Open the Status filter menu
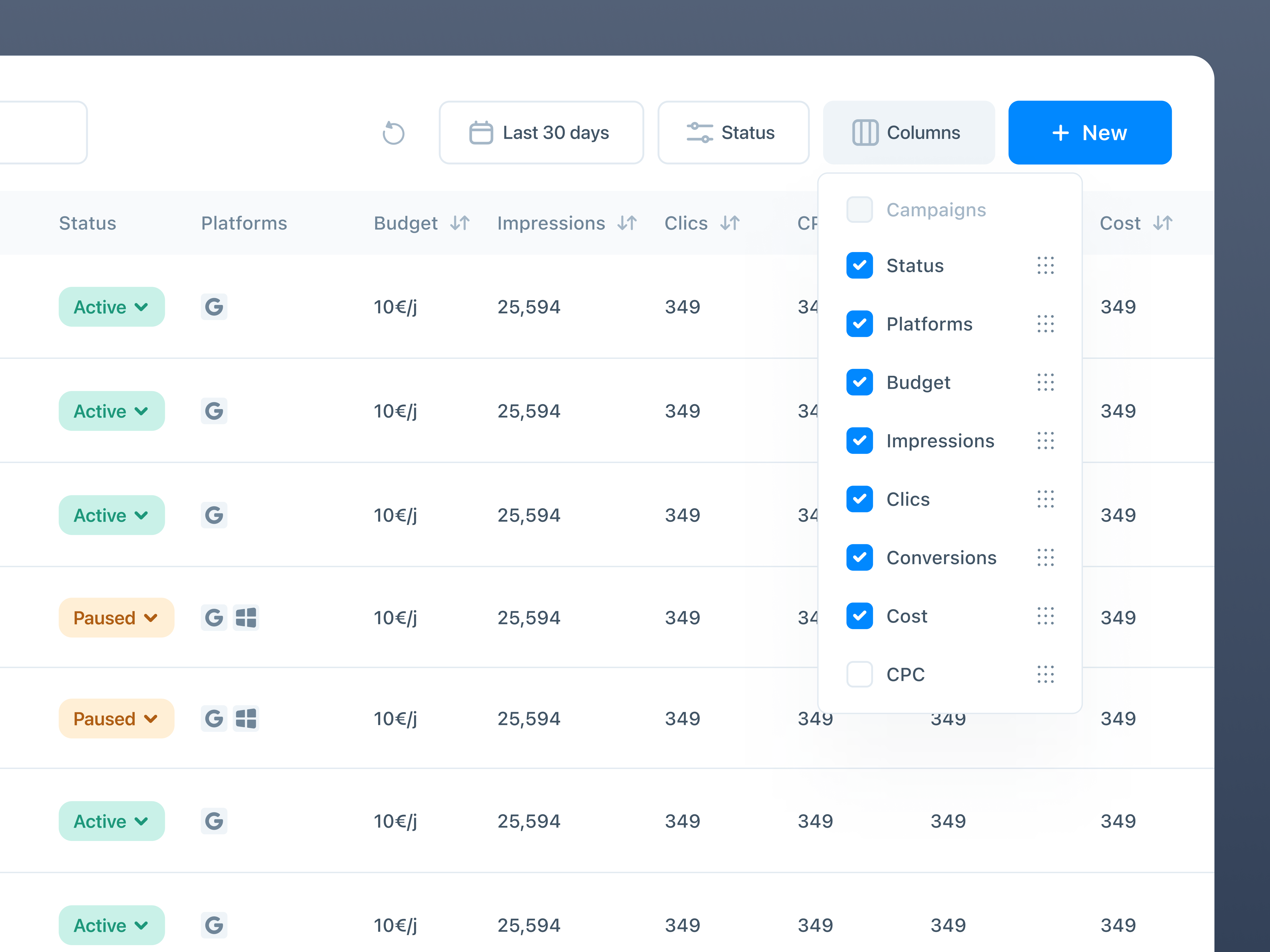This screenshot has width=1270, height=952. (x=734, y=132)
